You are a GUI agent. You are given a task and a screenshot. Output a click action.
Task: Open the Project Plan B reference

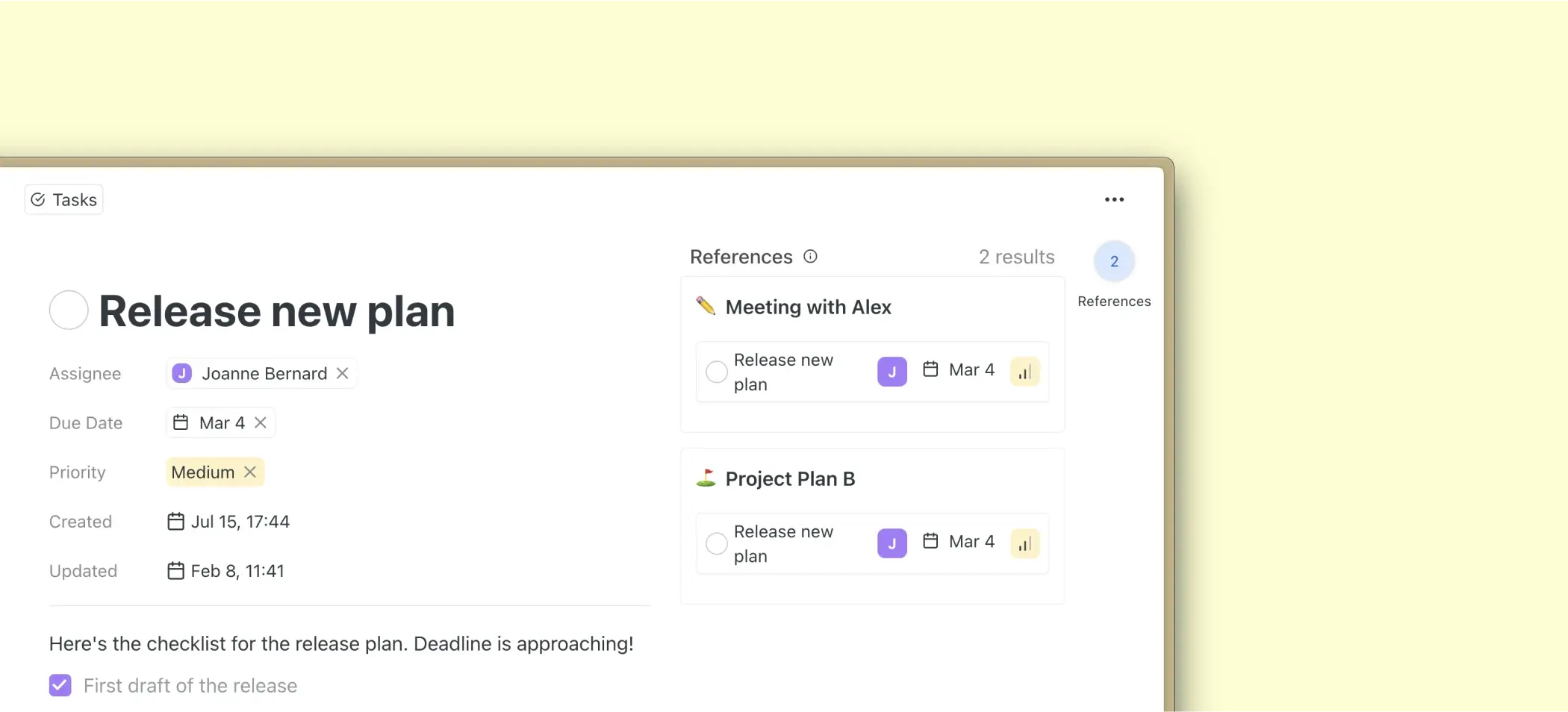pyautogui.click(x=790, y=478)
